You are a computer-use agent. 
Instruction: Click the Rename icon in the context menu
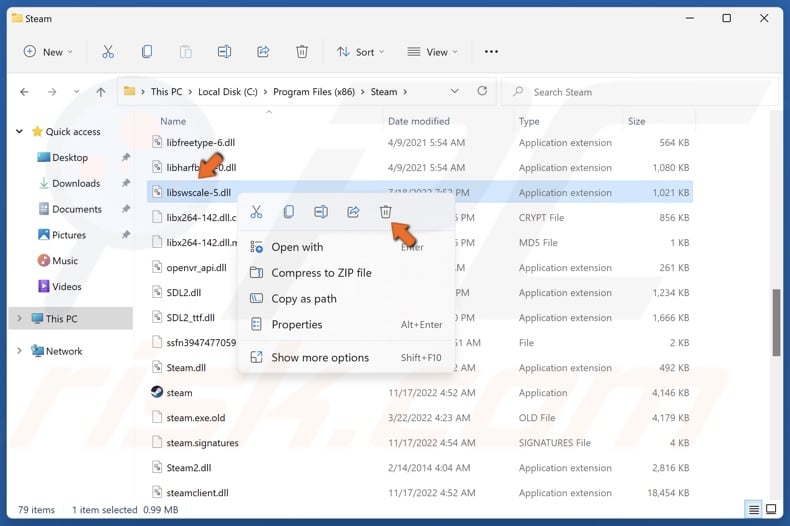point(321,212)
